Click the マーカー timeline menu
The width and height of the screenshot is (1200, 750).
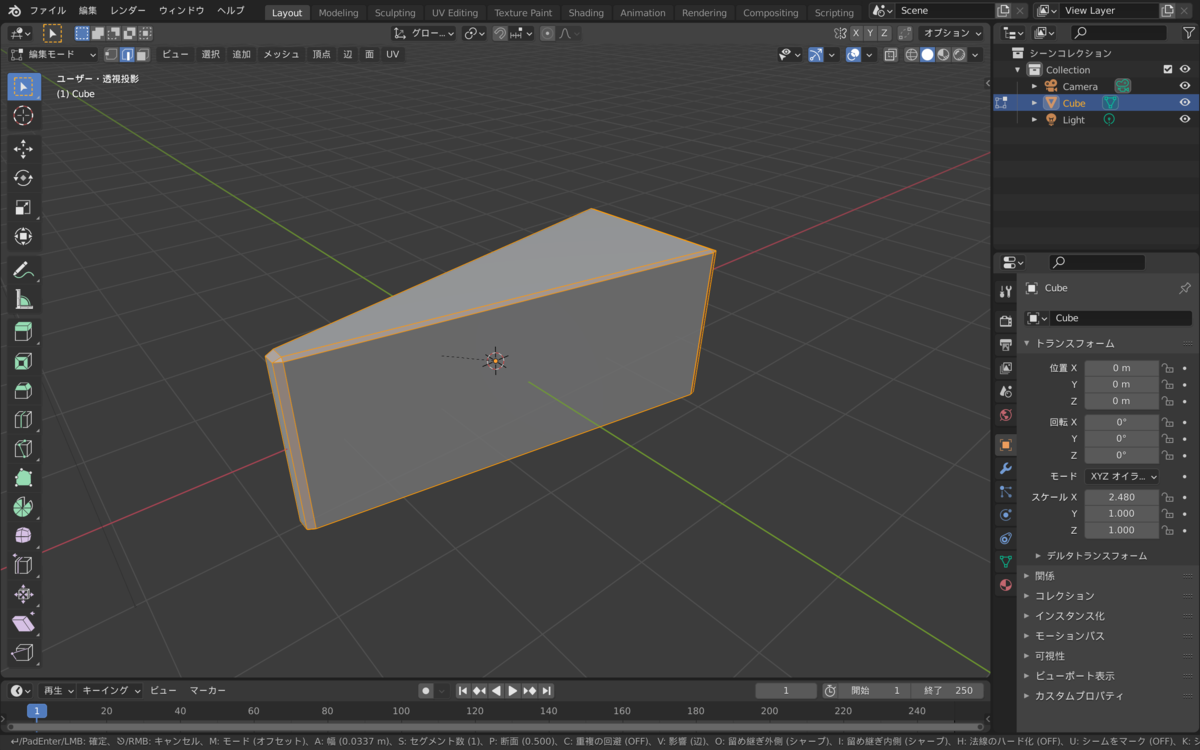tap(208, 690)
